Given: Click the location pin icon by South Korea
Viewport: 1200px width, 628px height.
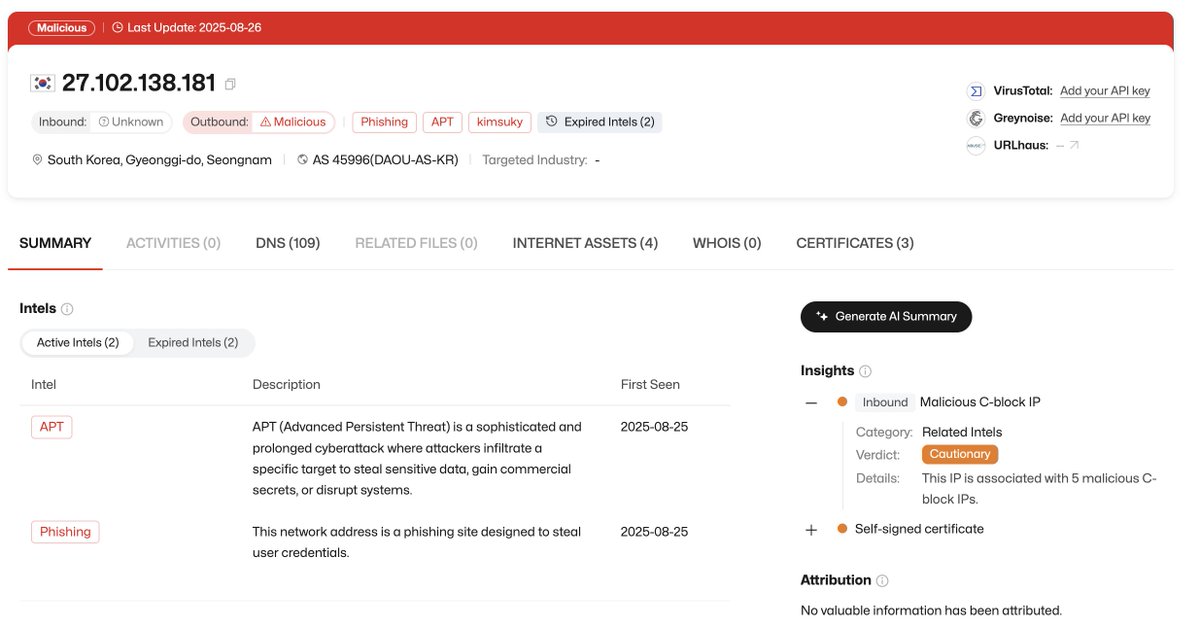Looking at the screenshot, I should (38, 160).
